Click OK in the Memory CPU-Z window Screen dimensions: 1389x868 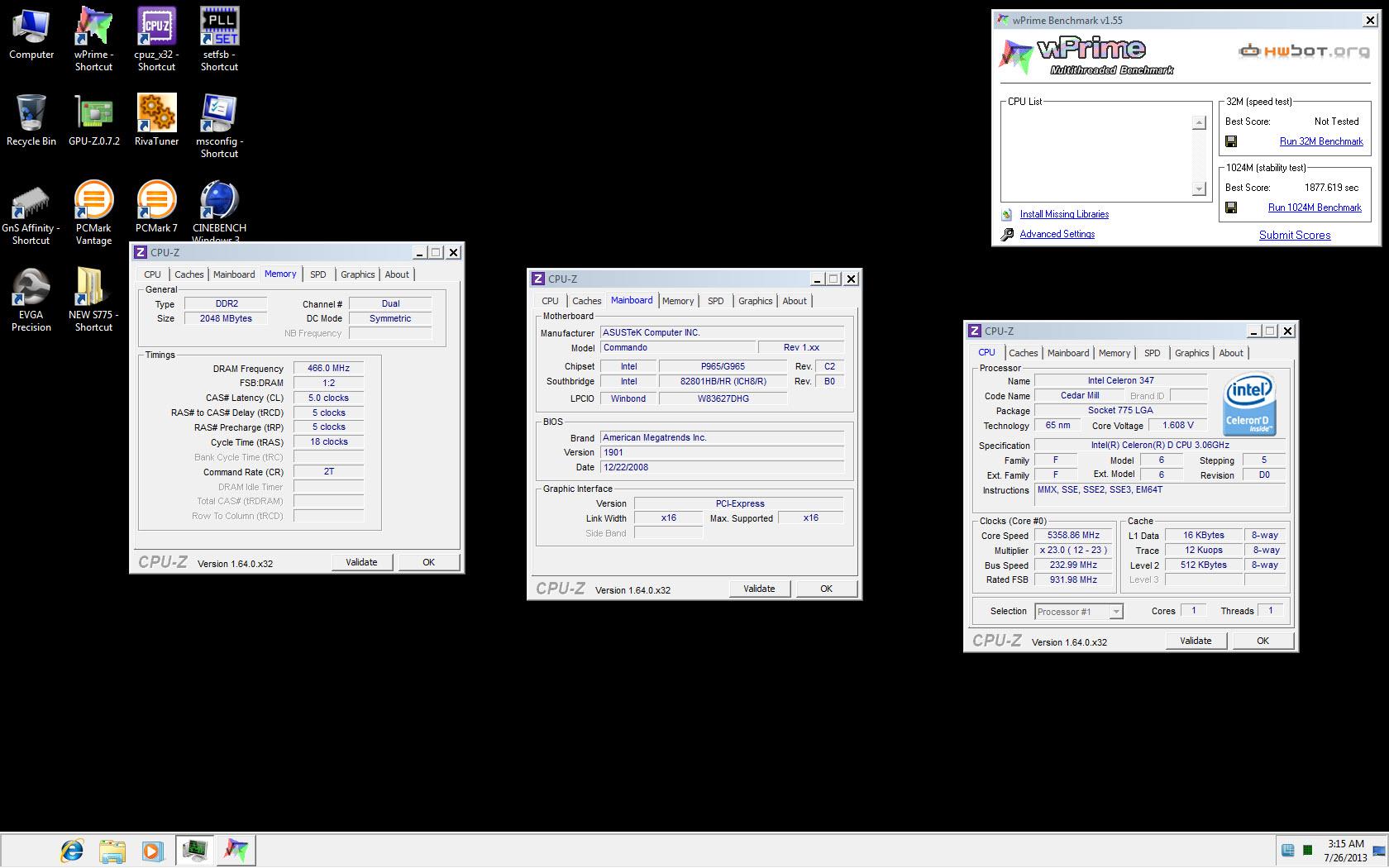point(428,562)
